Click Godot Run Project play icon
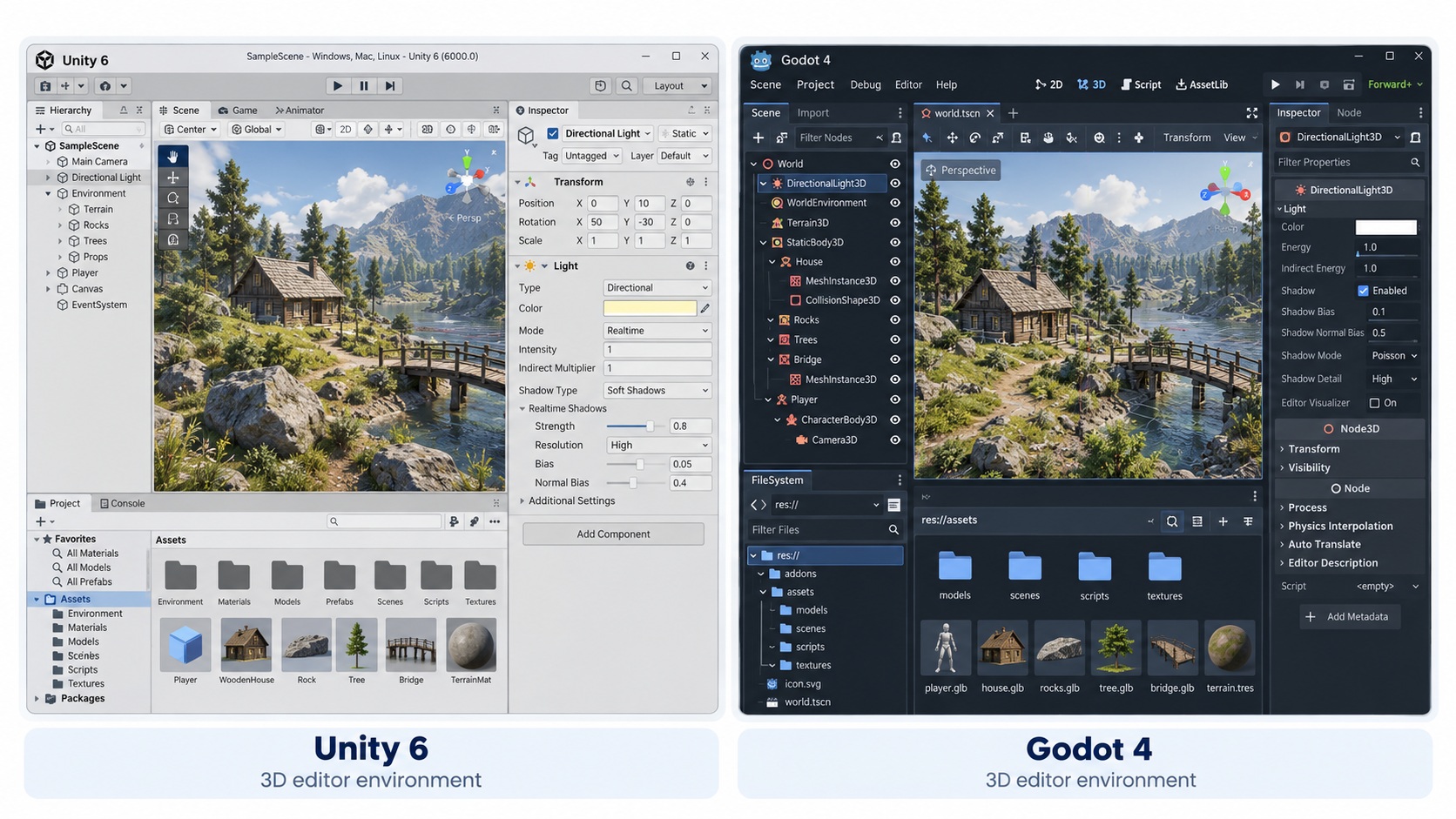1456x819 pixels. [x=1275, y=84]
